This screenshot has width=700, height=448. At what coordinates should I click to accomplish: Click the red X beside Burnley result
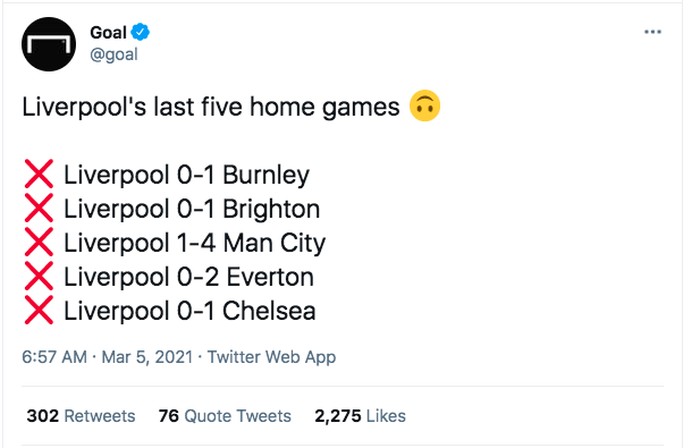pyautogui.click(x=39, y=176)
